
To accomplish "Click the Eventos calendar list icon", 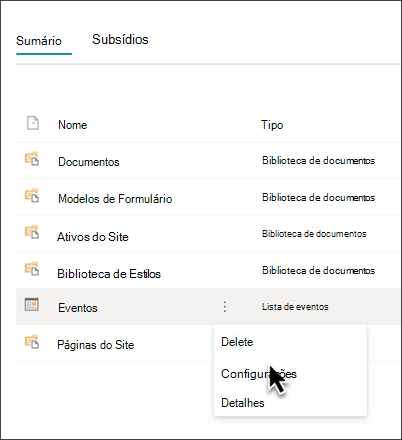I will tap(32, 304).
